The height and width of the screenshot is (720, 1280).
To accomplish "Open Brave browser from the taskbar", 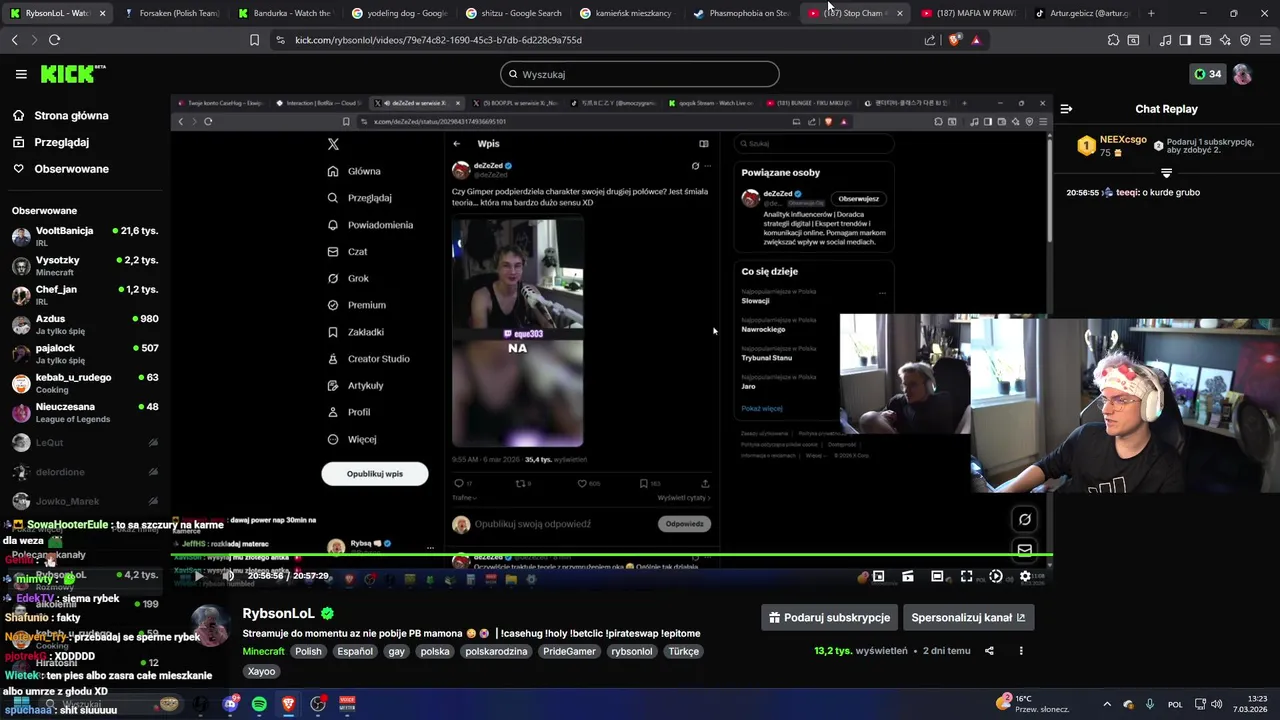I will (288, 704).
